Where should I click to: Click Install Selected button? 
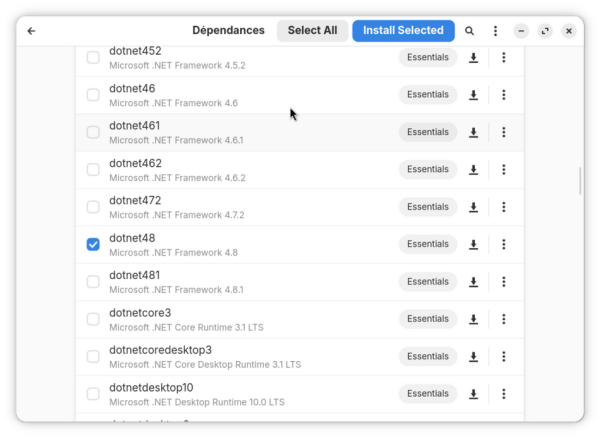403,31
